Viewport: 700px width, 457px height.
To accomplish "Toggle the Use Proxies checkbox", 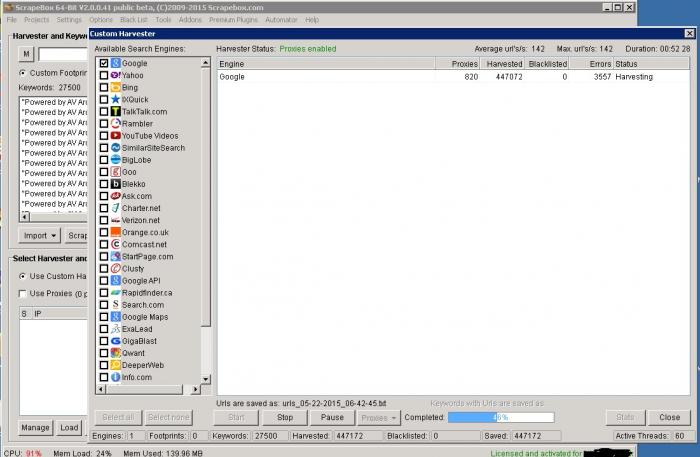I will [x=22, y=293].
